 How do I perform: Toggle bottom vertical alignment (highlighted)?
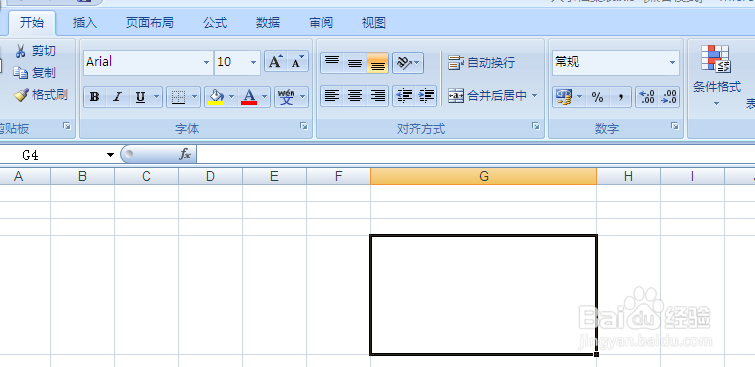[378, 63]
